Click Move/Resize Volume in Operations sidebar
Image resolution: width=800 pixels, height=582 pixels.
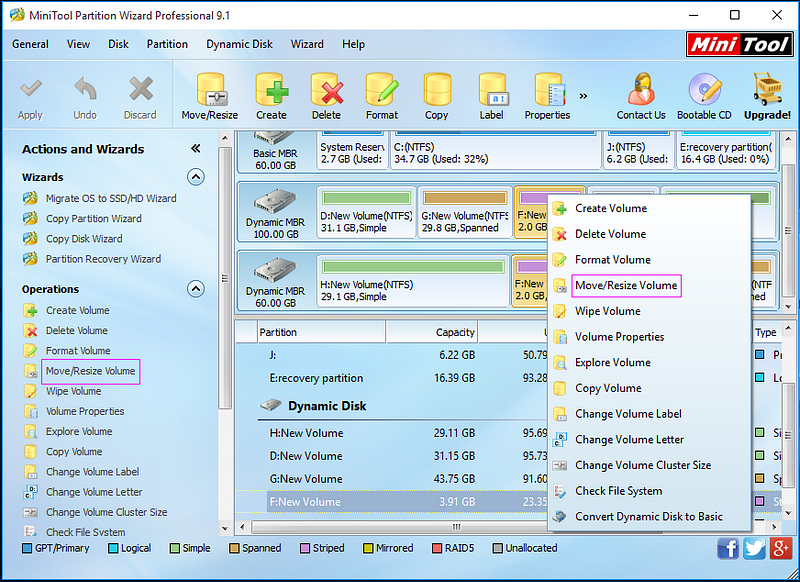(x=90, y=371)
